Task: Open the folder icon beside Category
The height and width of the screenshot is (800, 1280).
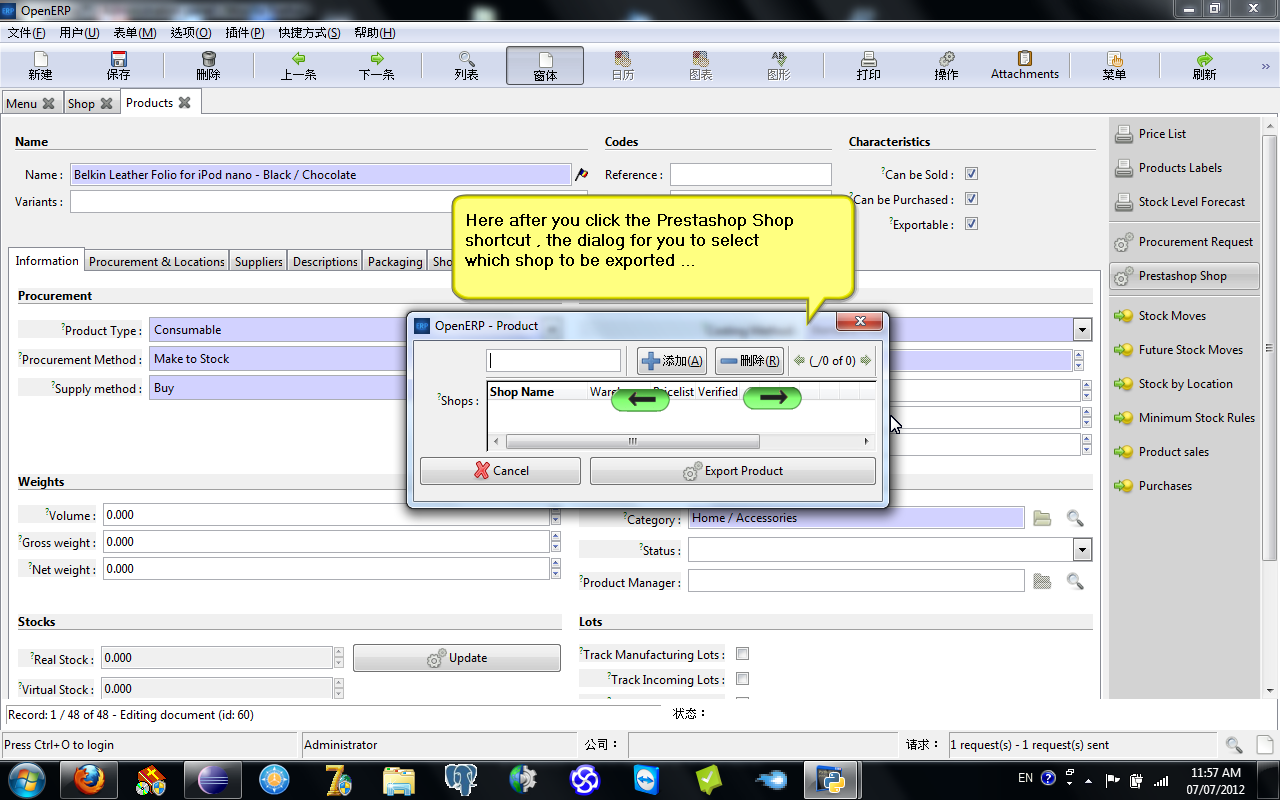Action: pyautogui.click(x=1042, y=518)
